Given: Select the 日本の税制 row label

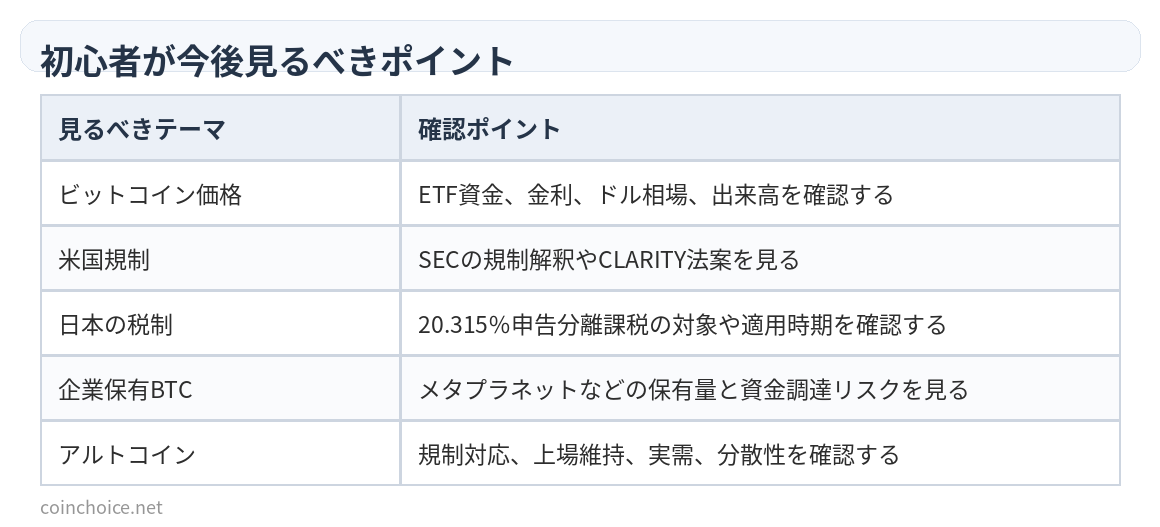Looking at the screenshot, I should 115,324.
